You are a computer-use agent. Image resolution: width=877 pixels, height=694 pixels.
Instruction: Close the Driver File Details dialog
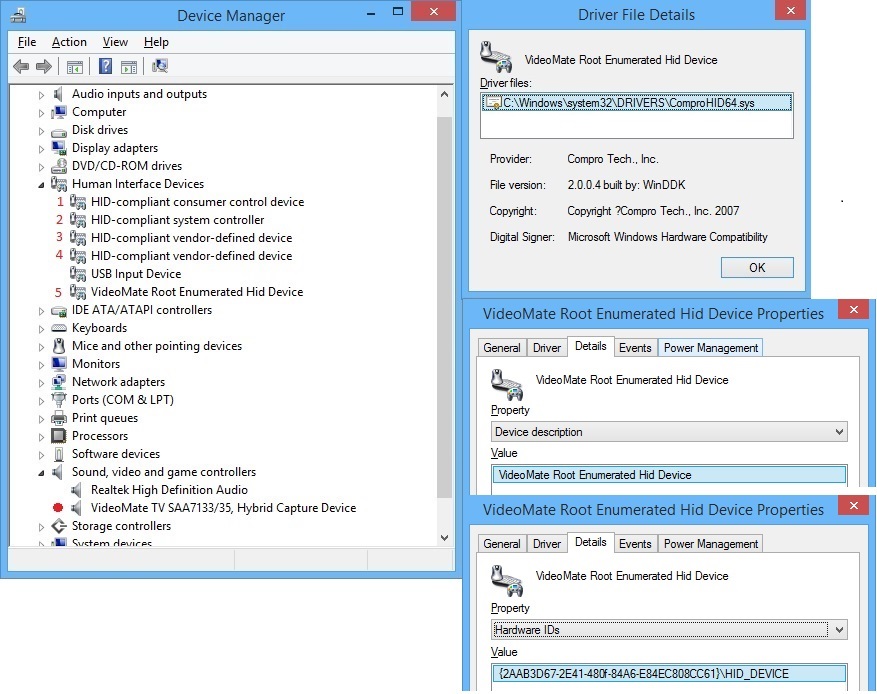tap(791, 11)
